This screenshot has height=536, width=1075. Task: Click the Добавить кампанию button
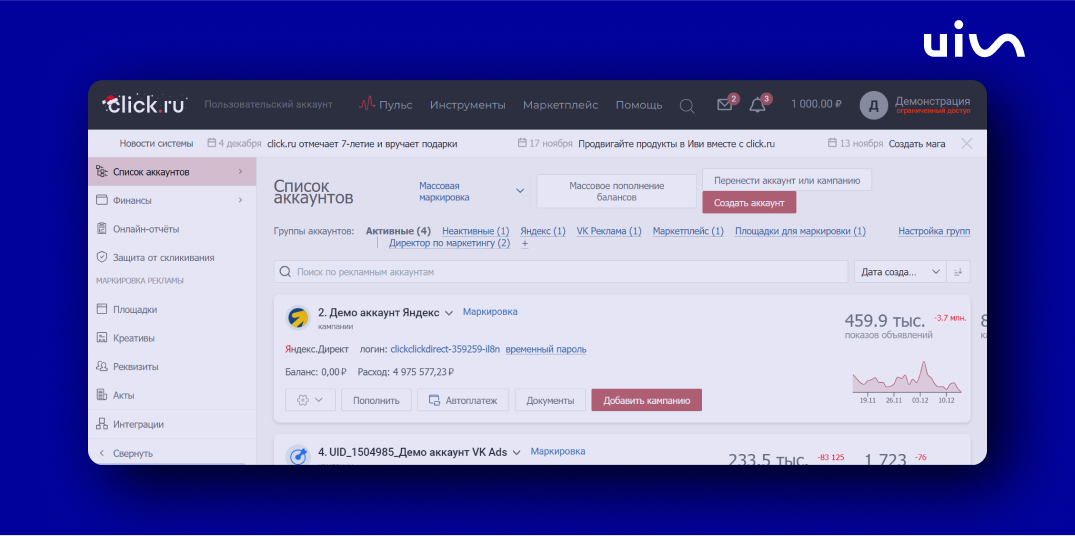(647, 400)
